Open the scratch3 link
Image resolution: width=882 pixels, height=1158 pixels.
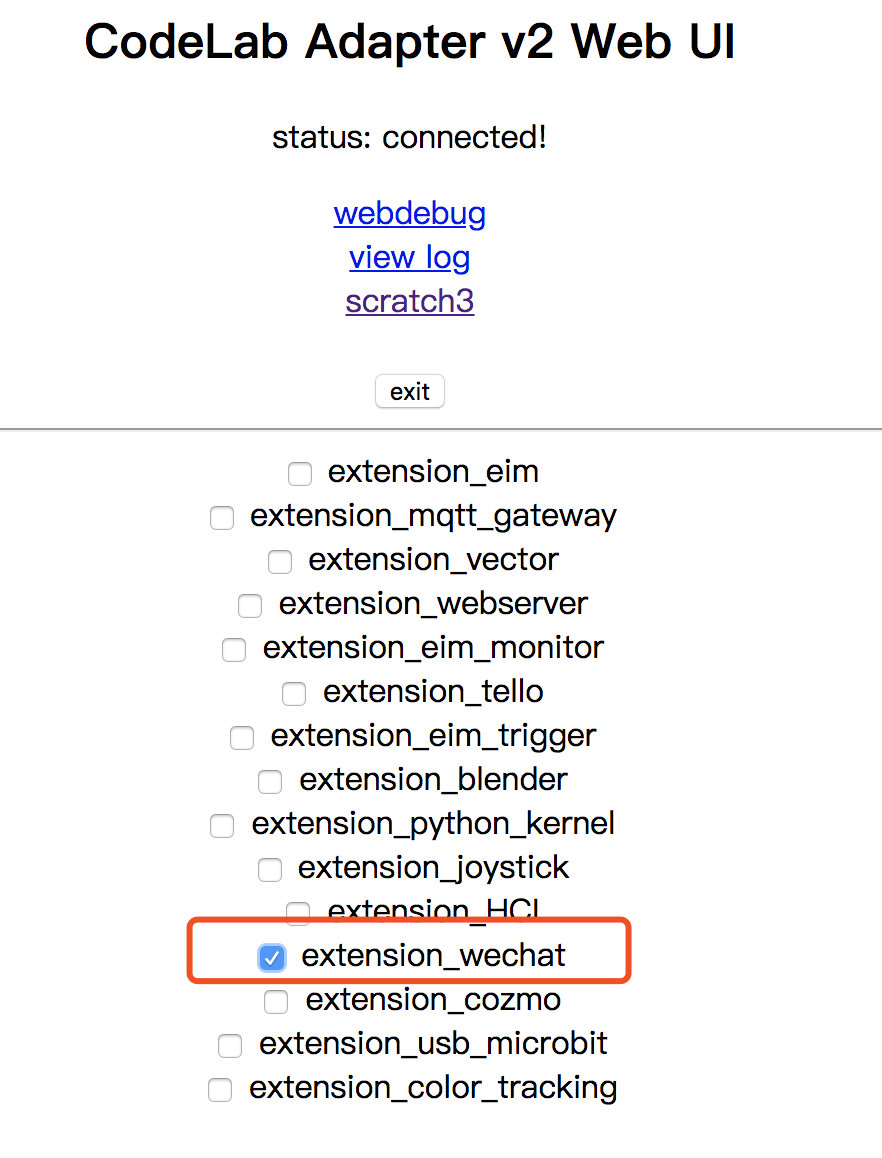[x=410, y=302]
